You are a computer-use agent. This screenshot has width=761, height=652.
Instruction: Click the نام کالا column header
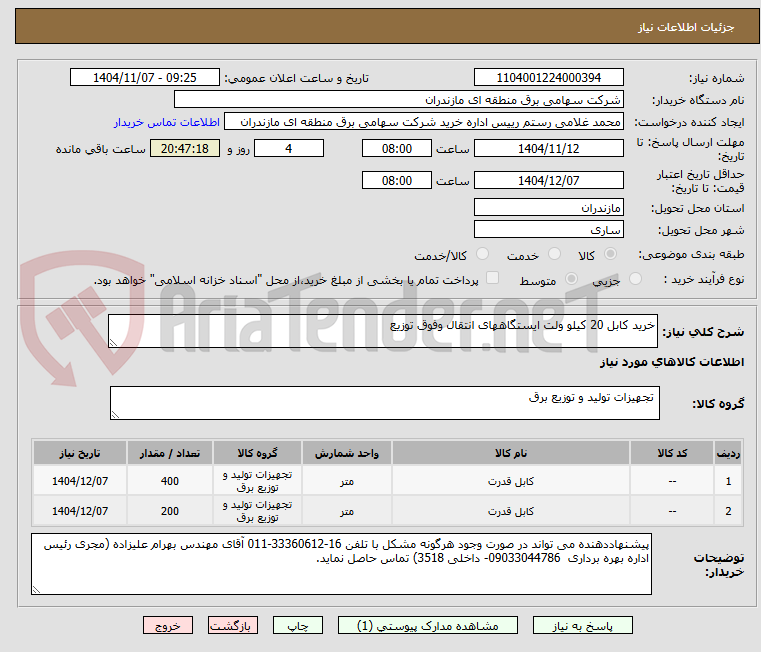point(511,453)
